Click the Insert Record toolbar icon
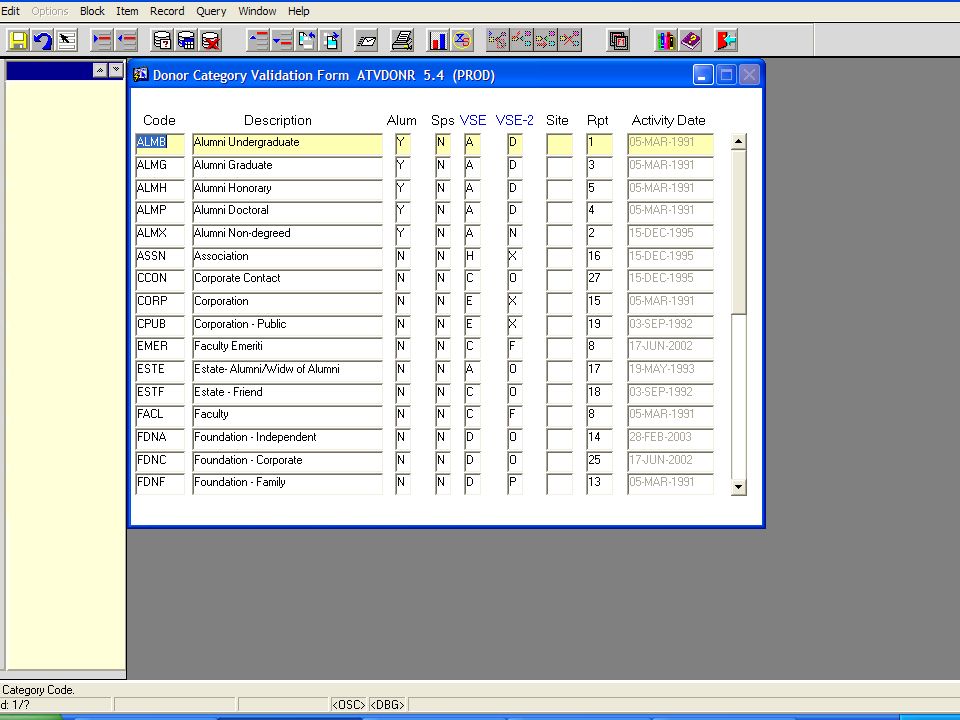 (x=102, y=40)
